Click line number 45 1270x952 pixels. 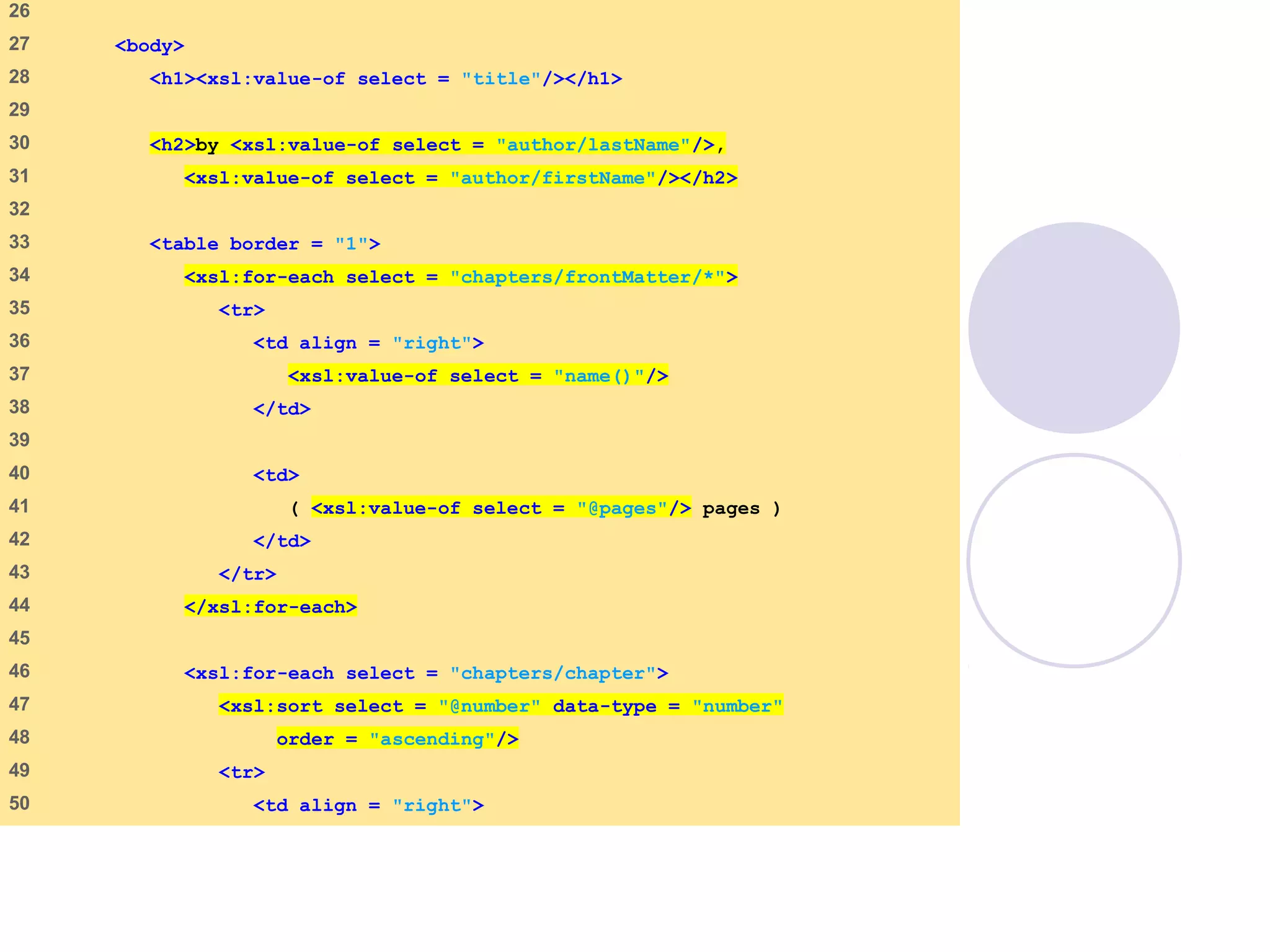click(x=19, y=638)
